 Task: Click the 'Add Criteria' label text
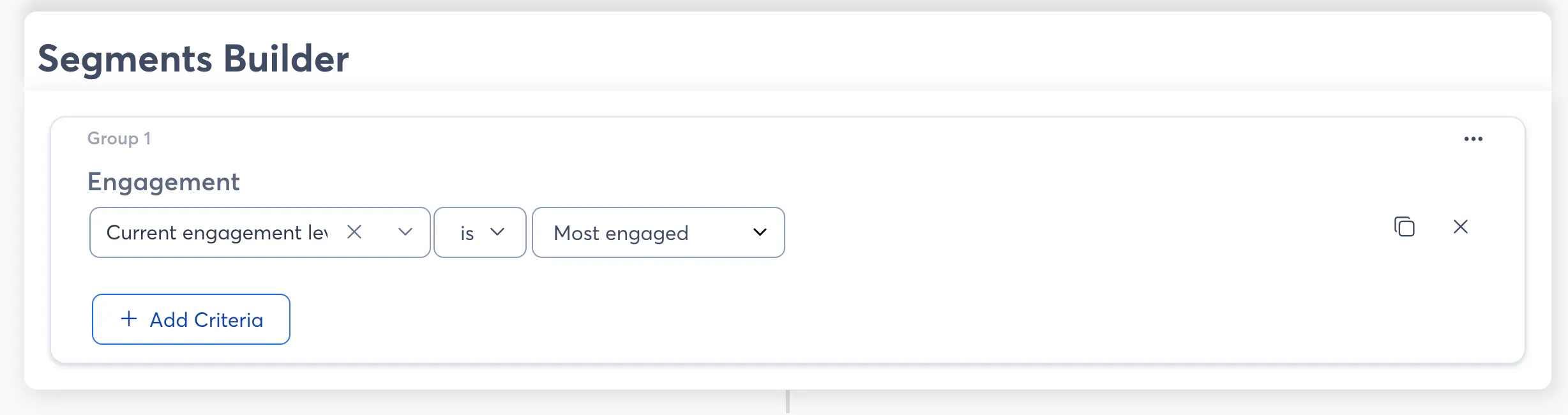click(206, 320)
